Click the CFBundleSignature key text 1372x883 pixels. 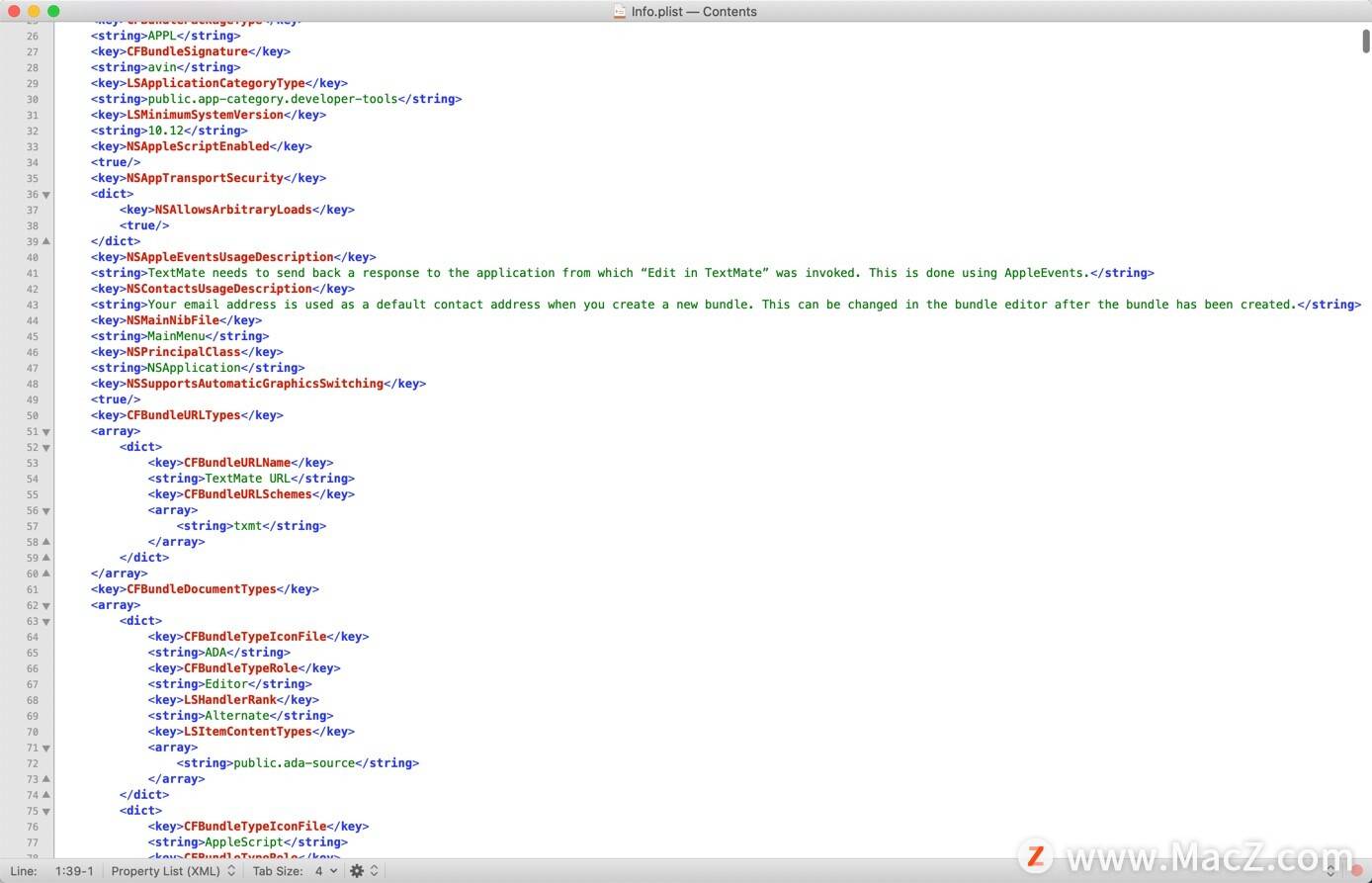point(187,51)
